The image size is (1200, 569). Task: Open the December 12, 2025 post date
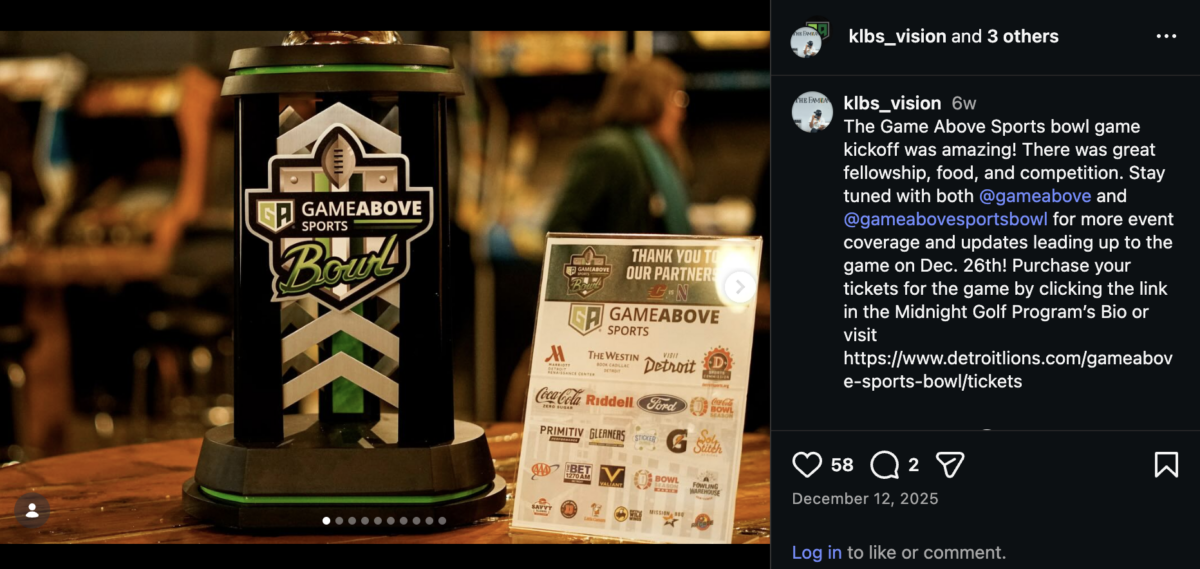click(865, 499)
